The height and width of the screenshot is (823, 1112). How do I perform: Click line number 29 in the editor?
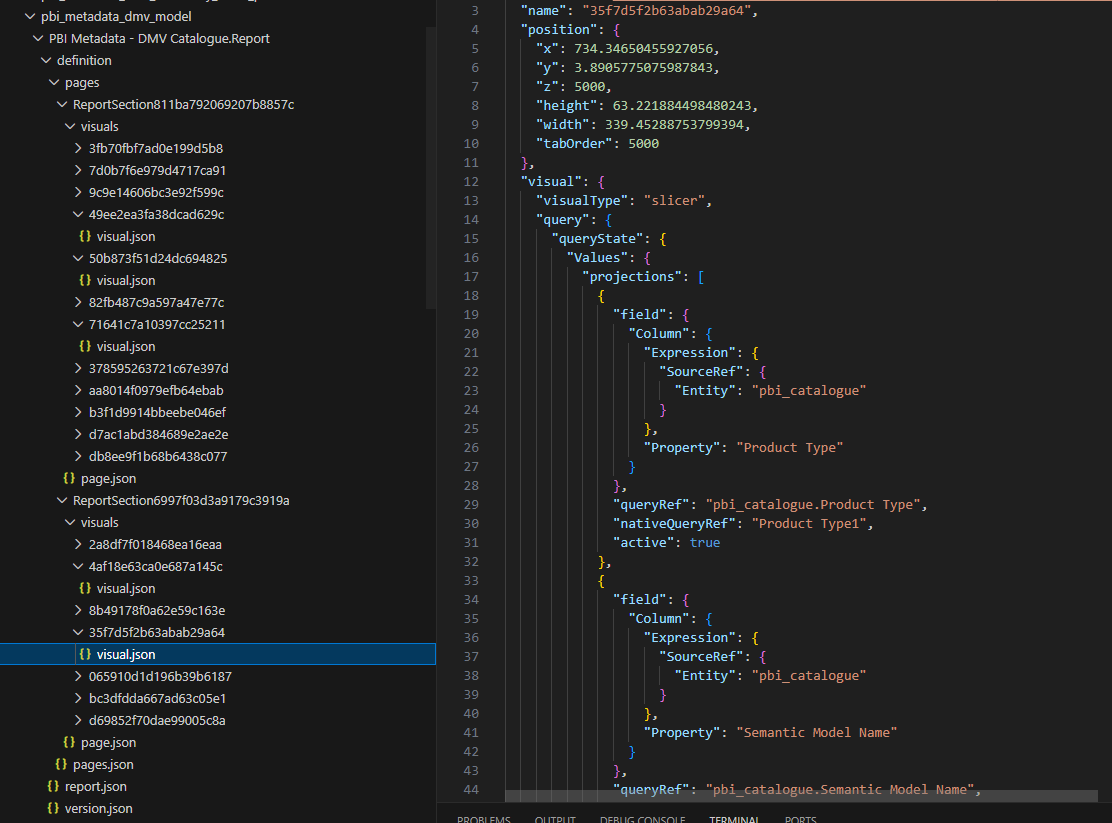click(470, 504)
